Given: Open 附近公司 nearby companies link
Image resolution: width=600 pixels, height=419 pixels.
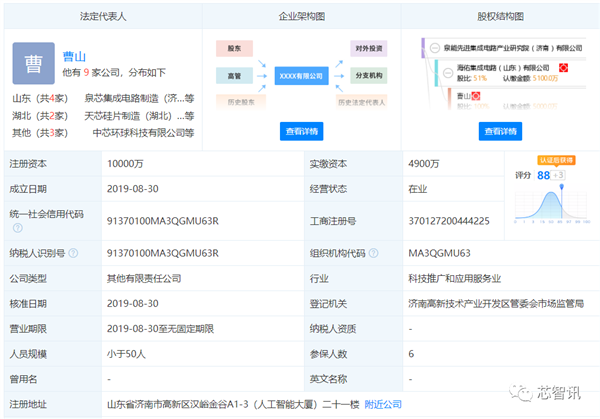Looking at the screenshot, I should pyautogui.click(x=384, y=406).
